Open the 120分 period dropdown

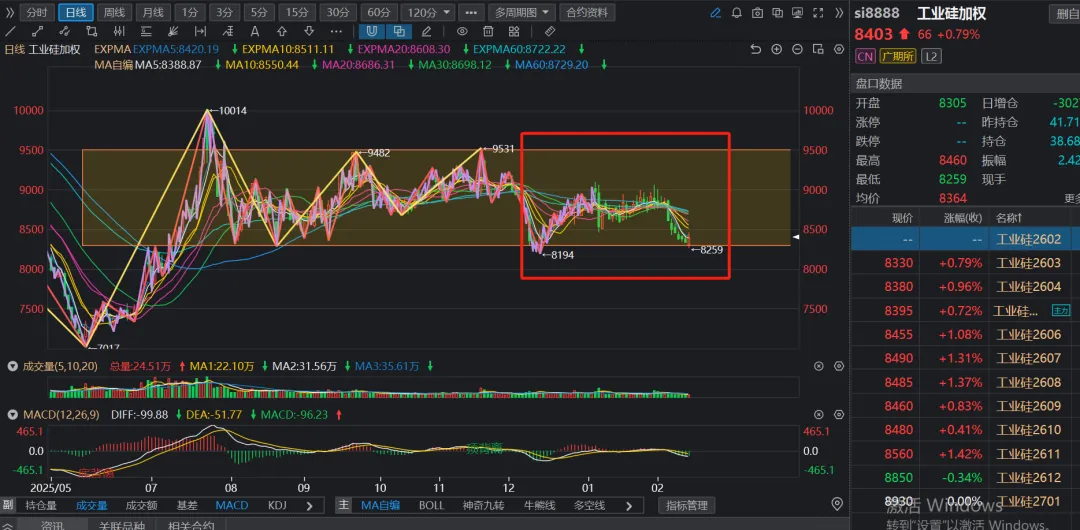428,12
